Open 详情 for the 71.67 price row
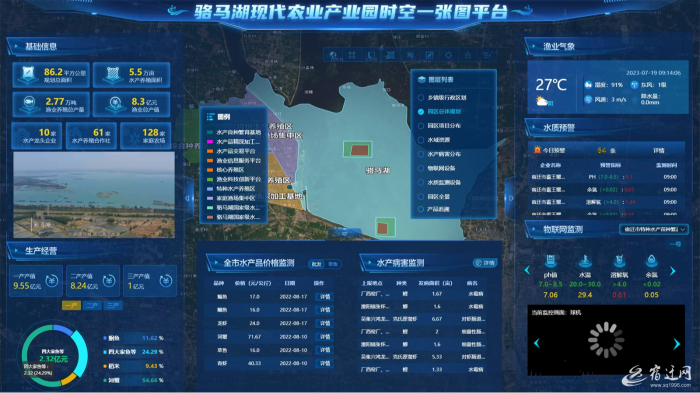Viewport: 700px width, 393px height. tap(325, 337)
